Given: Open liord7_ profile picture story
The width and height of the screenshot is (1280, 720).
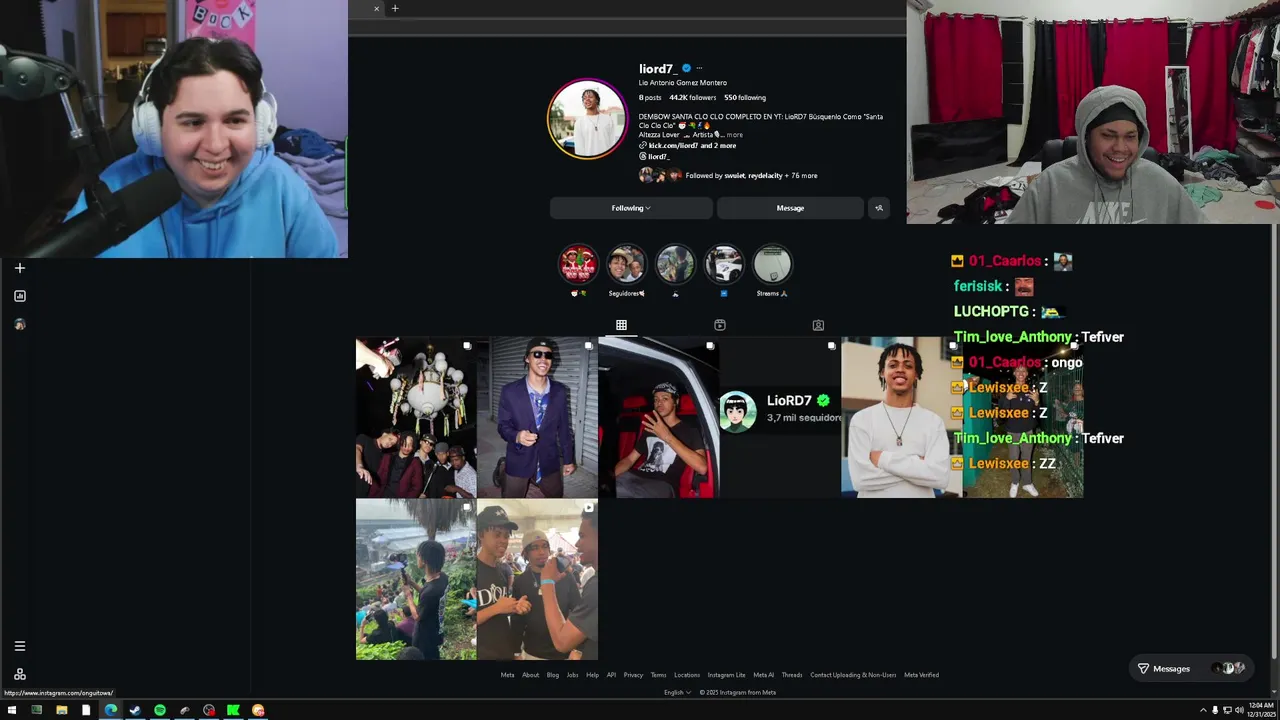Looking at the screenshot, I should (587, 119).
